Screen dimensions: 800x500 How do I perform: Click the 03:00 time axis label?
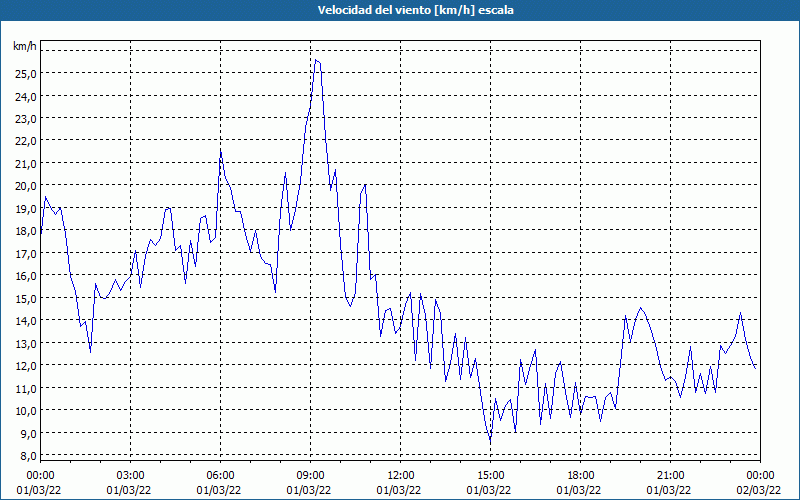tap(131, 476)
